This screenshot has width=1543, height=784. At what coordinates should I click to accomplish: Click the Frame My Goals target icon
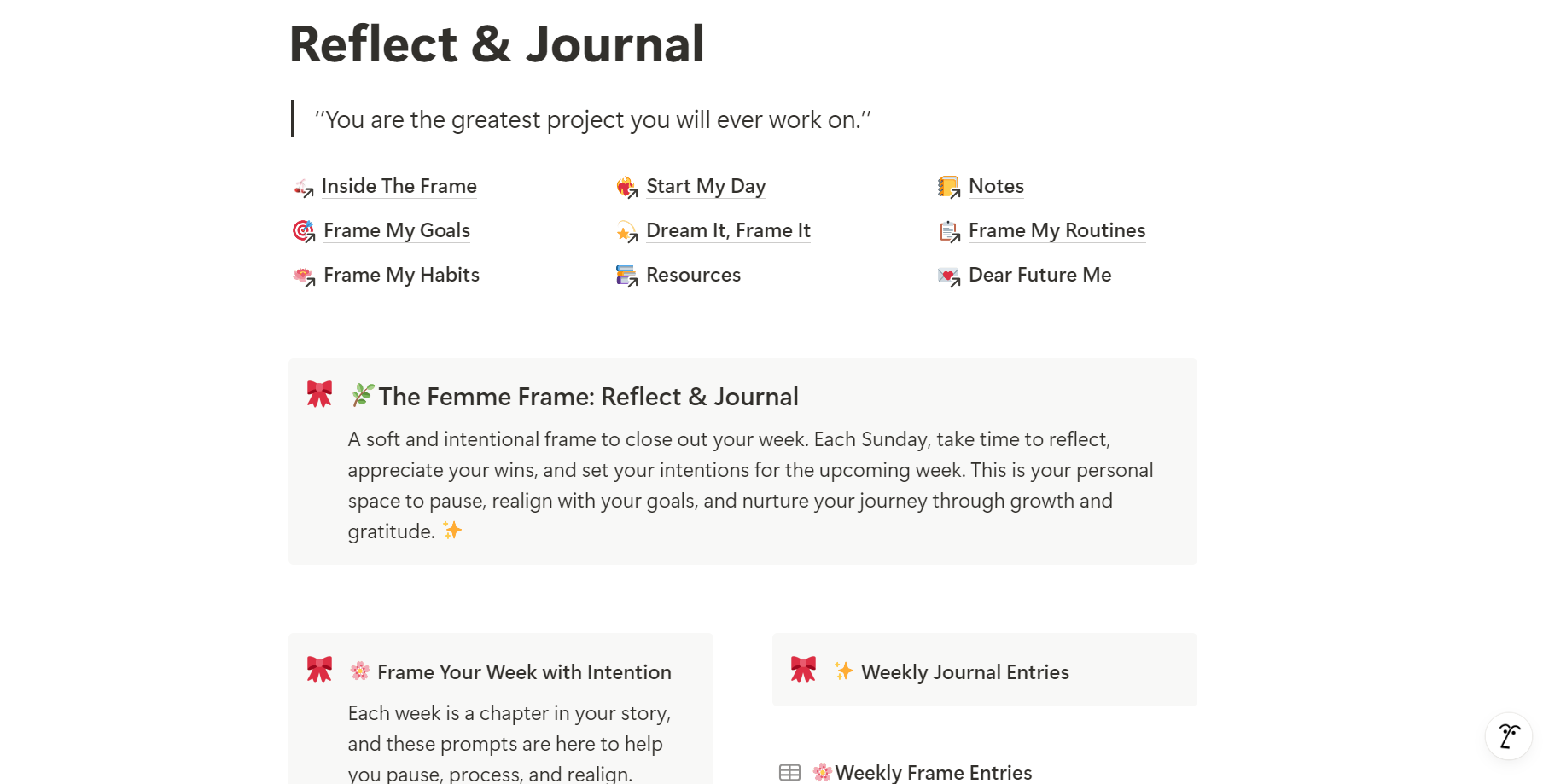(x=304, y=231)
